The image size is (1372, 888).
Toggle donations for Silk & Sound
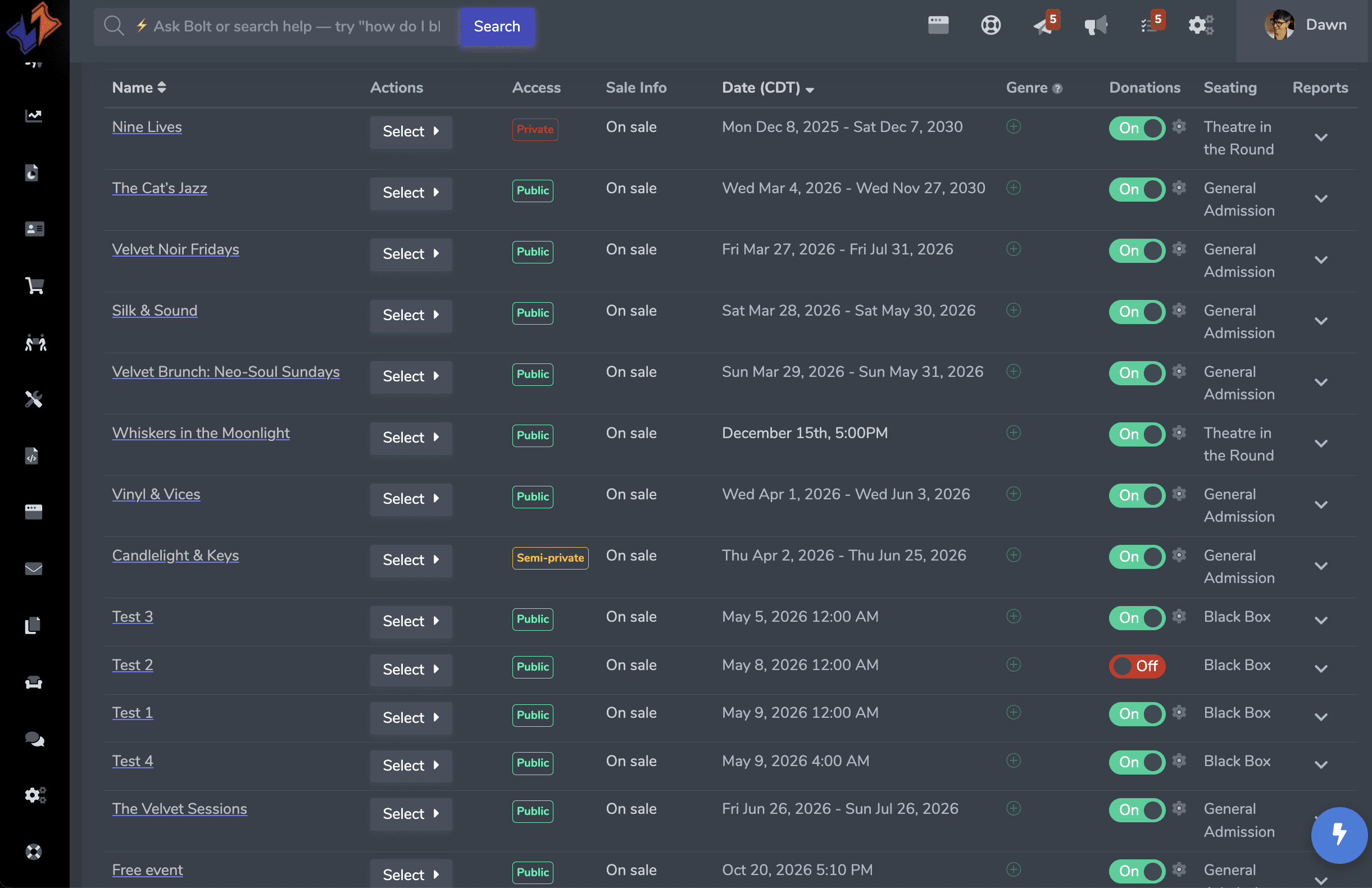[x=1137, y=312]
